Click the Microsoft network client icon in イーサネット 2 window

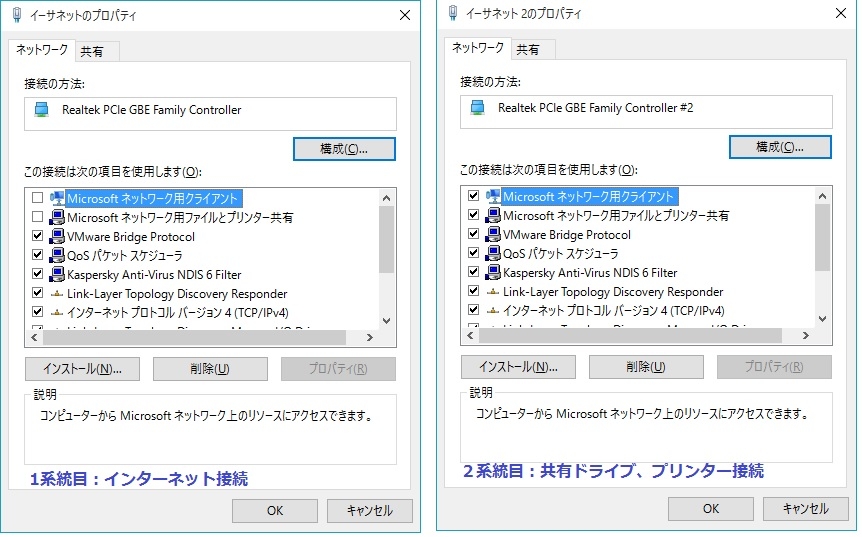tap(493, 196)
